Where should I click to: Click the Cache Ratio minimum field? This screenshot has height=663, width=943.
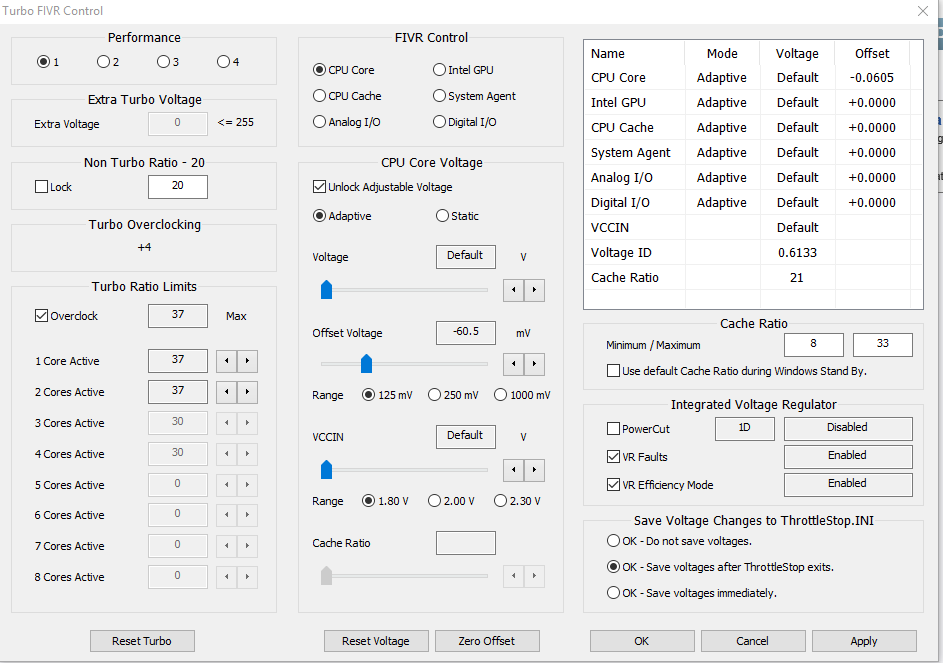coord(814,345)
